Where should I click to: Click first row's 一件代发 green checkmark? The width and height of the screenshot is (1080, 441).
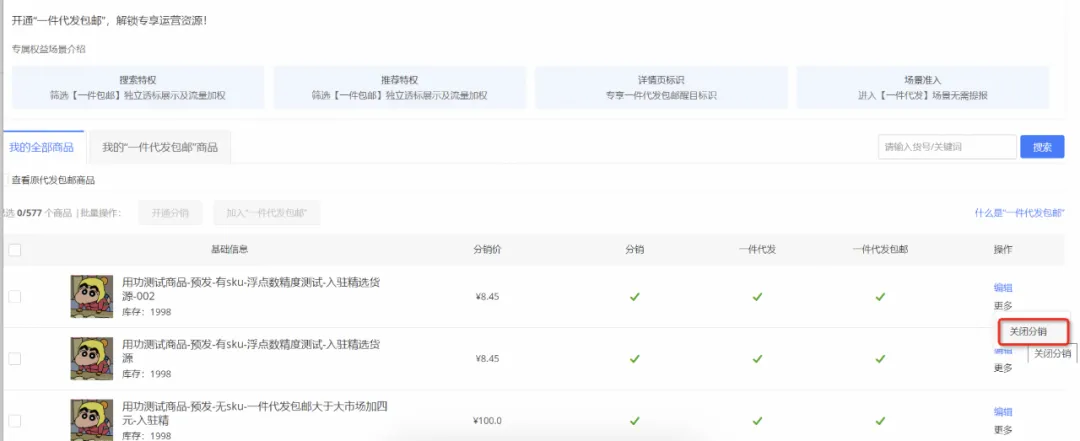pyautogui.click(x=757, y=296)
